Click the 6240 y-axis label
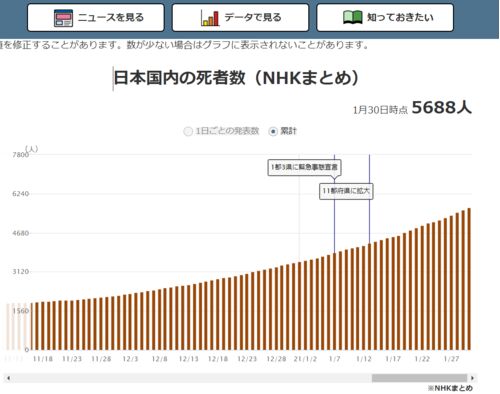The height and width of the screenshot is (394, 500). click(21, 194)
